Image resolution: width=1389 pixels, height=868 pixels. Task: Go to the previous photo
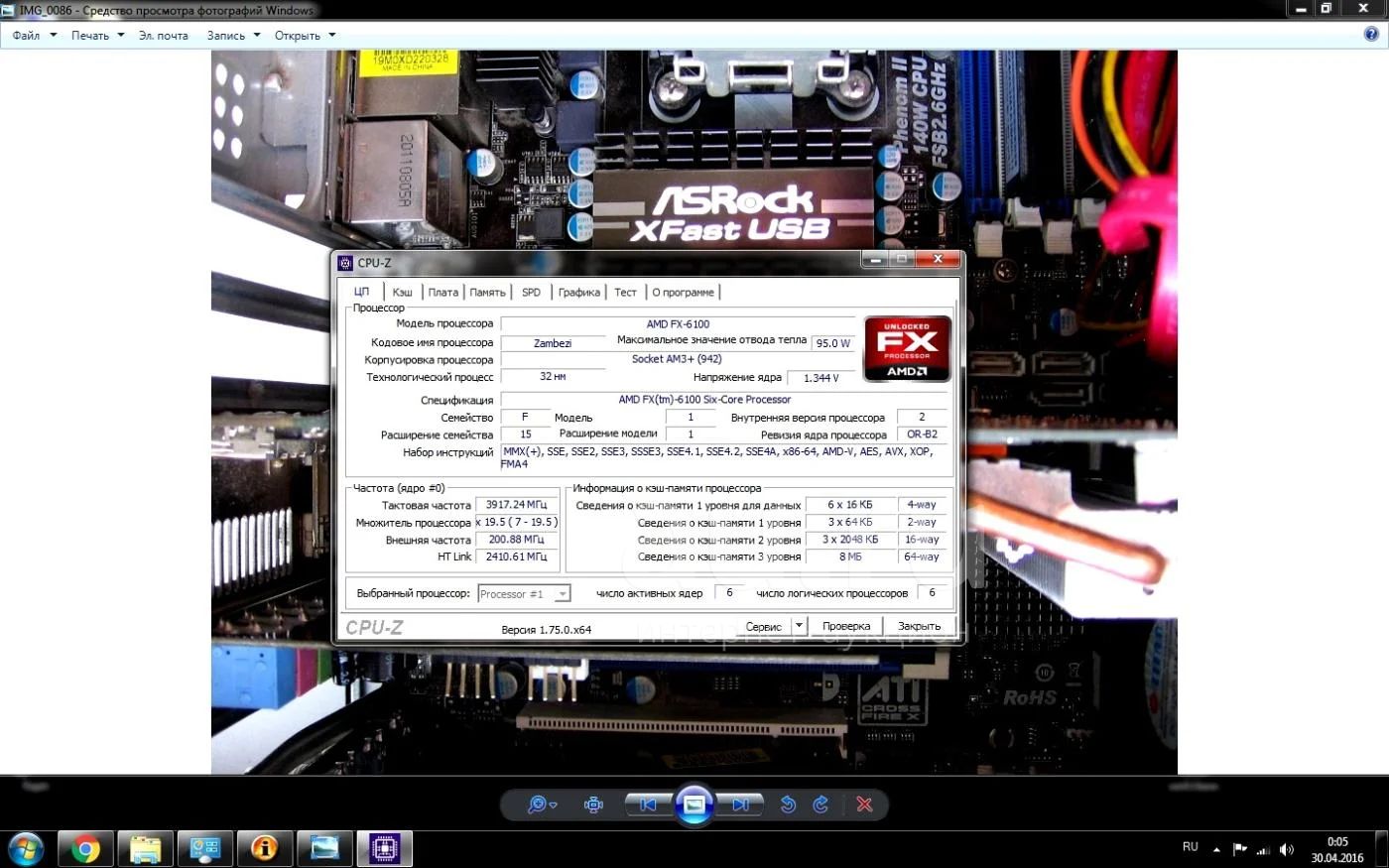648,805
